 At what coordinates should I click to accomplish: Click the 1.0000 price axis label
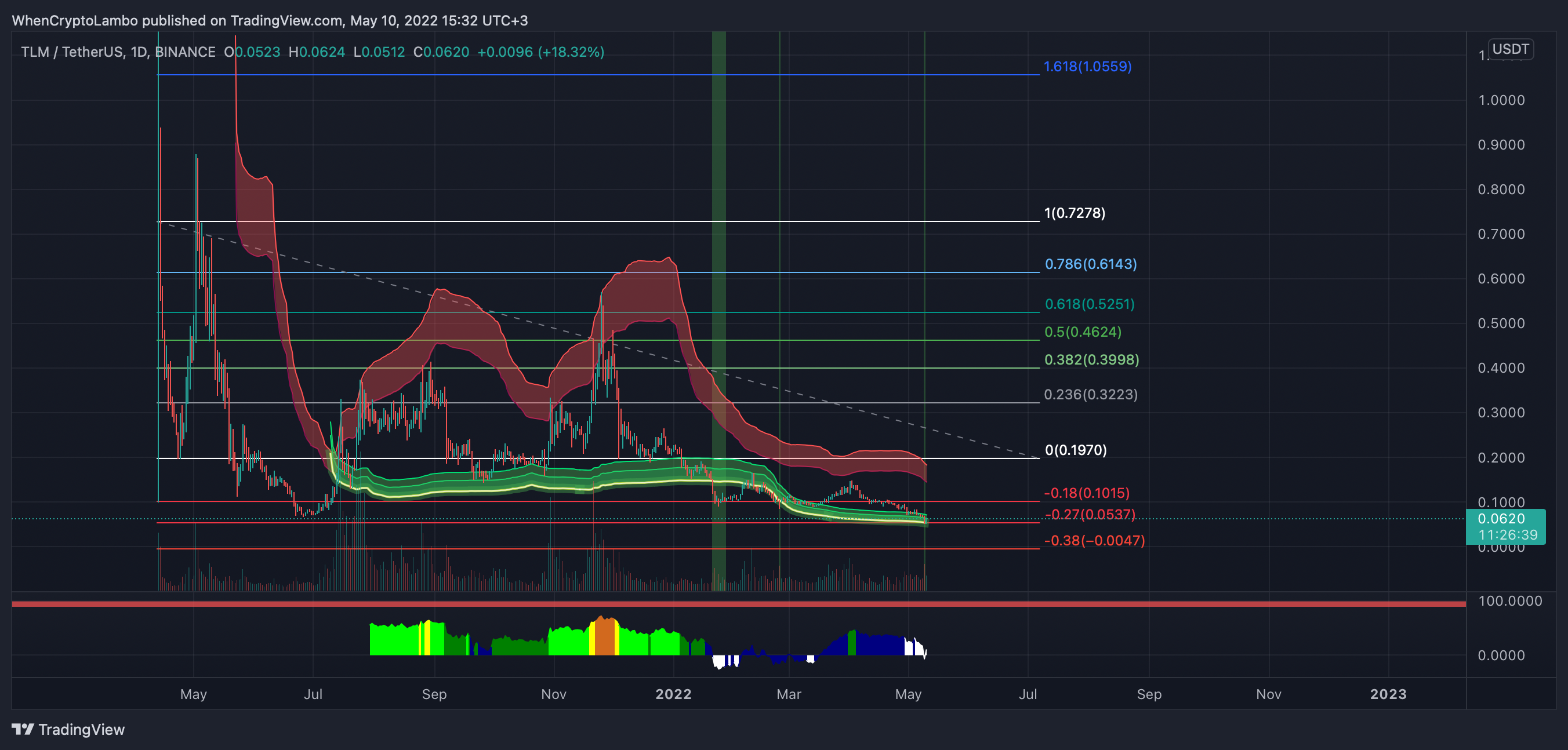[x=1501, y=100]
